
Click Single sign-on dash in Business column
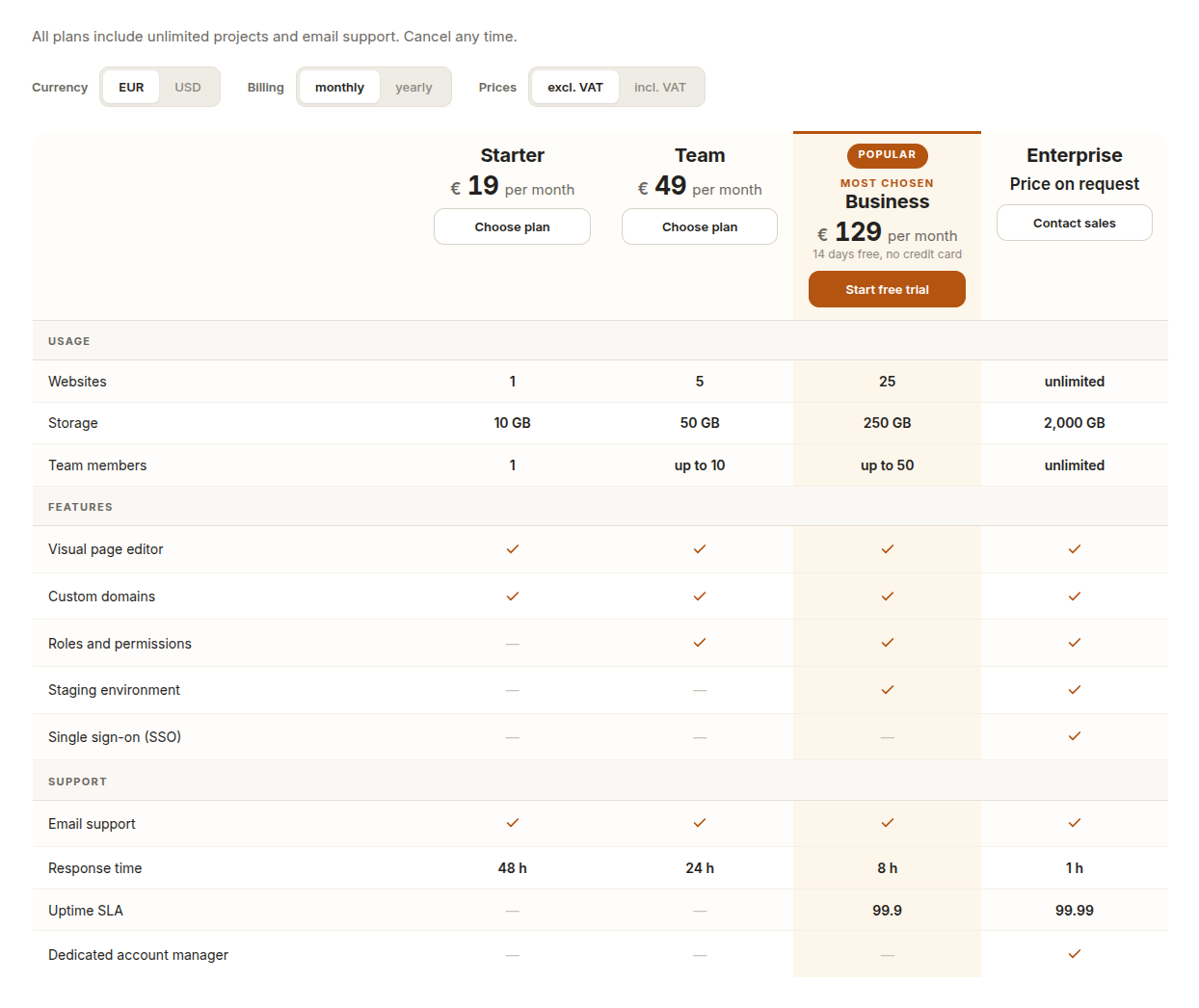(888, 737)
